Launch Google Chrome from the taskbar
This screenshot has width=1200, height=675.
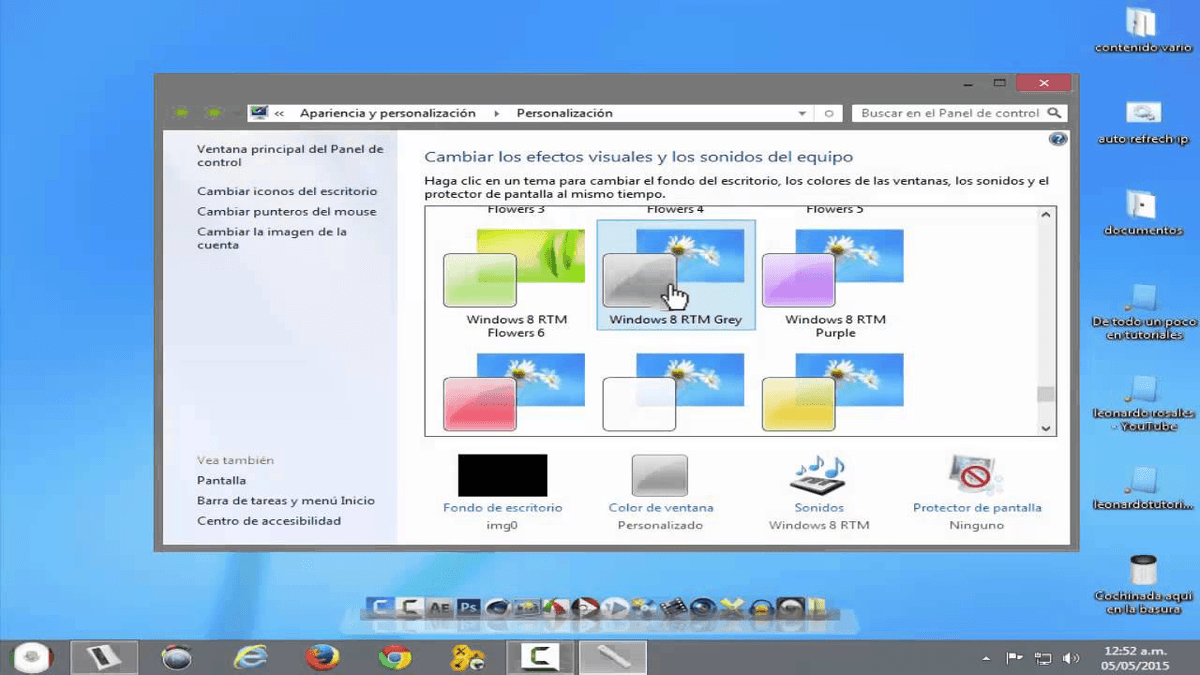pyautogui.click(x=394, y=657)
